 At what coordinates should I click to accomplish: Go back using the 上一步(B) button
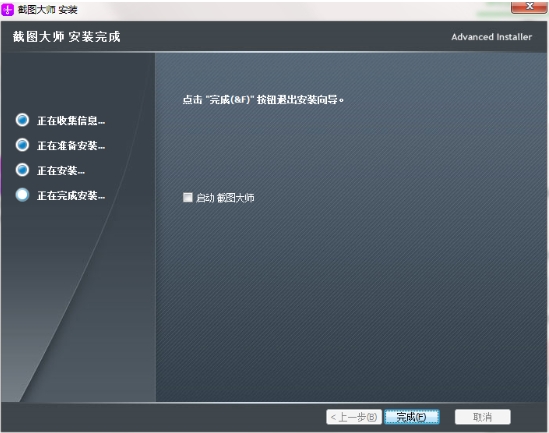tap(354, 417)
